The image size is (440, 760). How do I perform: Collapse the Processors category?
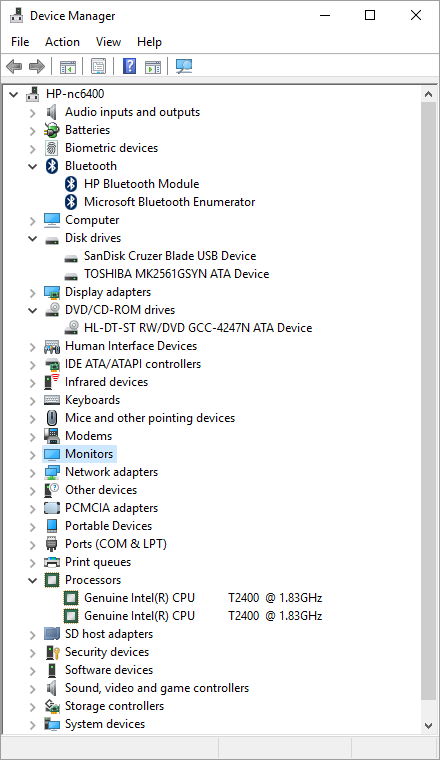pos(32,580)
